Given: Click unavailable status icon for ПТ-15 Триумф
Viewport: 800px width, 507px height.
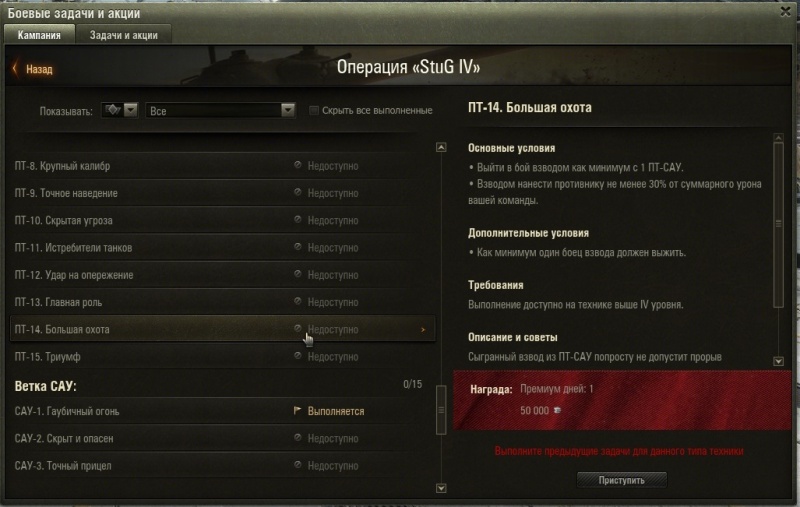Looking at the screenshot, I should [297, 356].
